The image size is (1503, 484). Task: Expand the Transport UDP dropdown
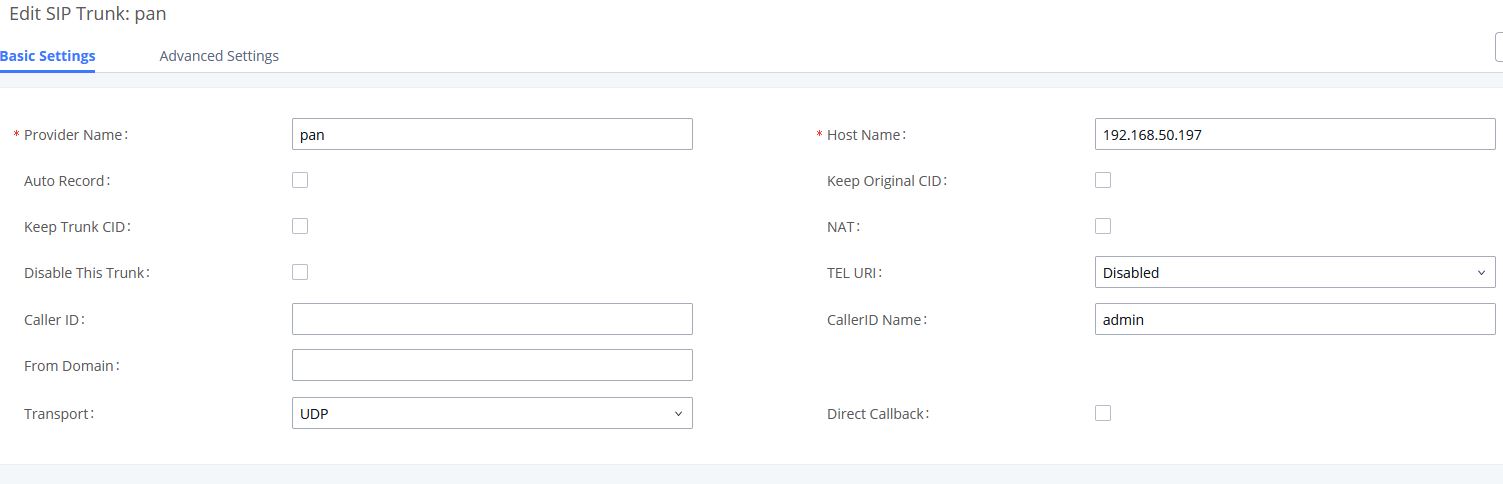(491, 413)
